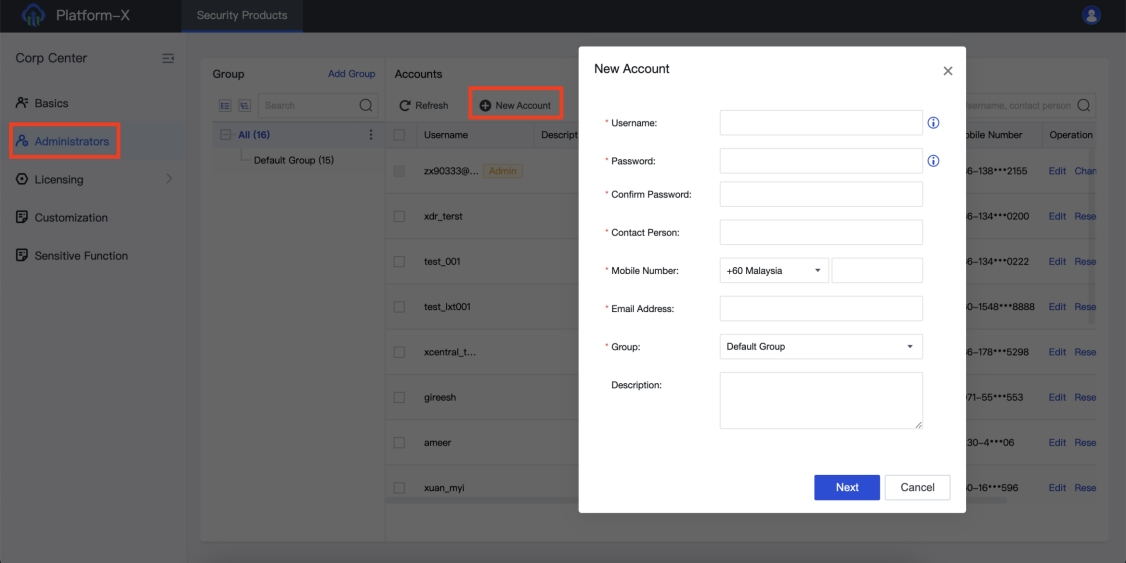Select Default Group (15) tree item
The width and height of the screenshot is (1126, 563).
pyautogui.click(x=293, y=160)
